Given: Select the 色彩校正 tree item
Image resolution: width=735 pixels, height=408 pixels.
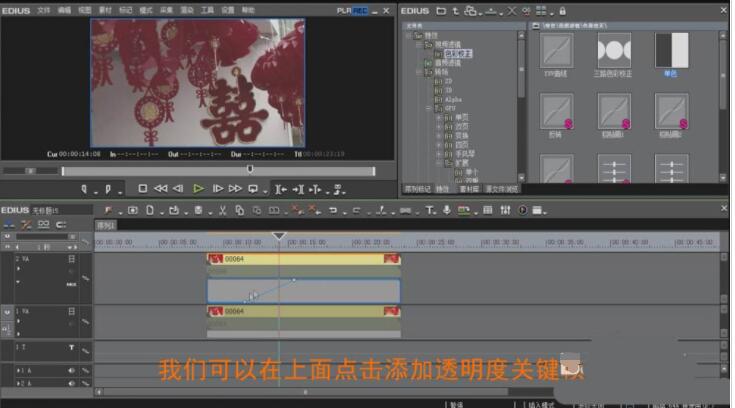Looking at the screenshot, I should click(x=458, y=54).
